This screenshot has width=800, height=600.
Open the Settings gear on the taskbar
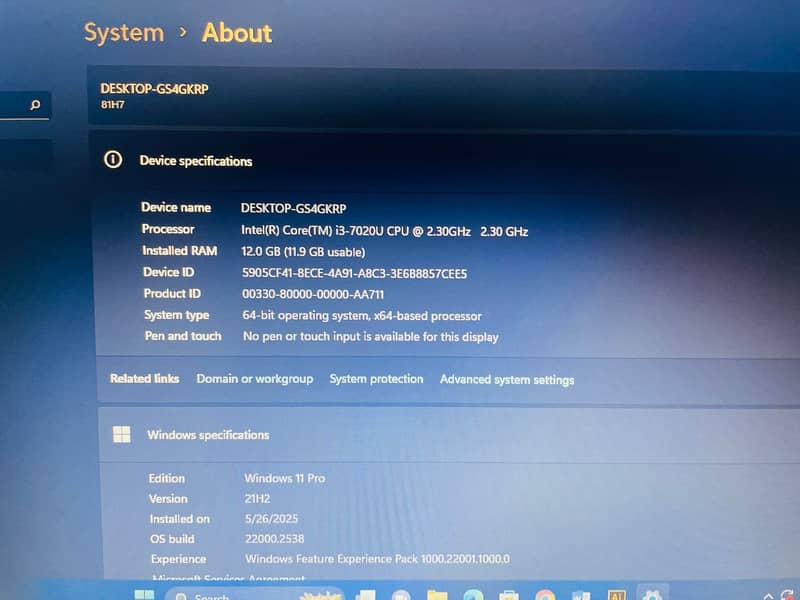[652, 594]
